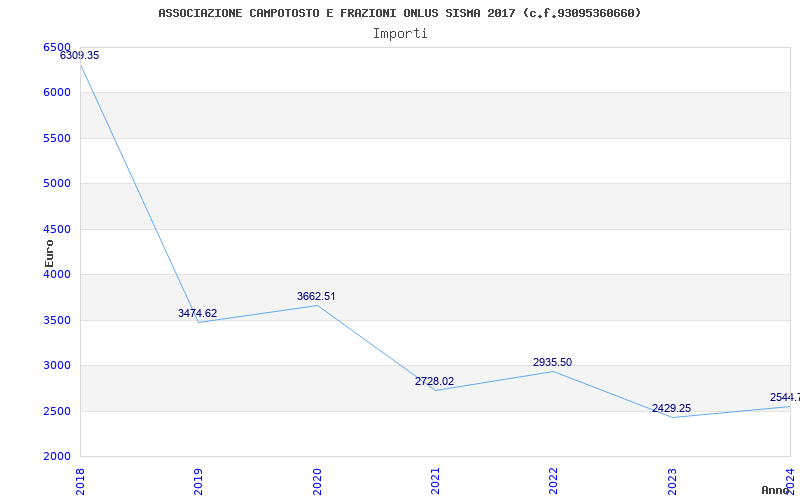Image resolution: width=800 pixels, height=500 pixels.
Task: Click the chart title ASSOCIAZIONE CAMPOTOSTO E FRAZIONI
Action: pyautogui.click(x=399, y=13)
